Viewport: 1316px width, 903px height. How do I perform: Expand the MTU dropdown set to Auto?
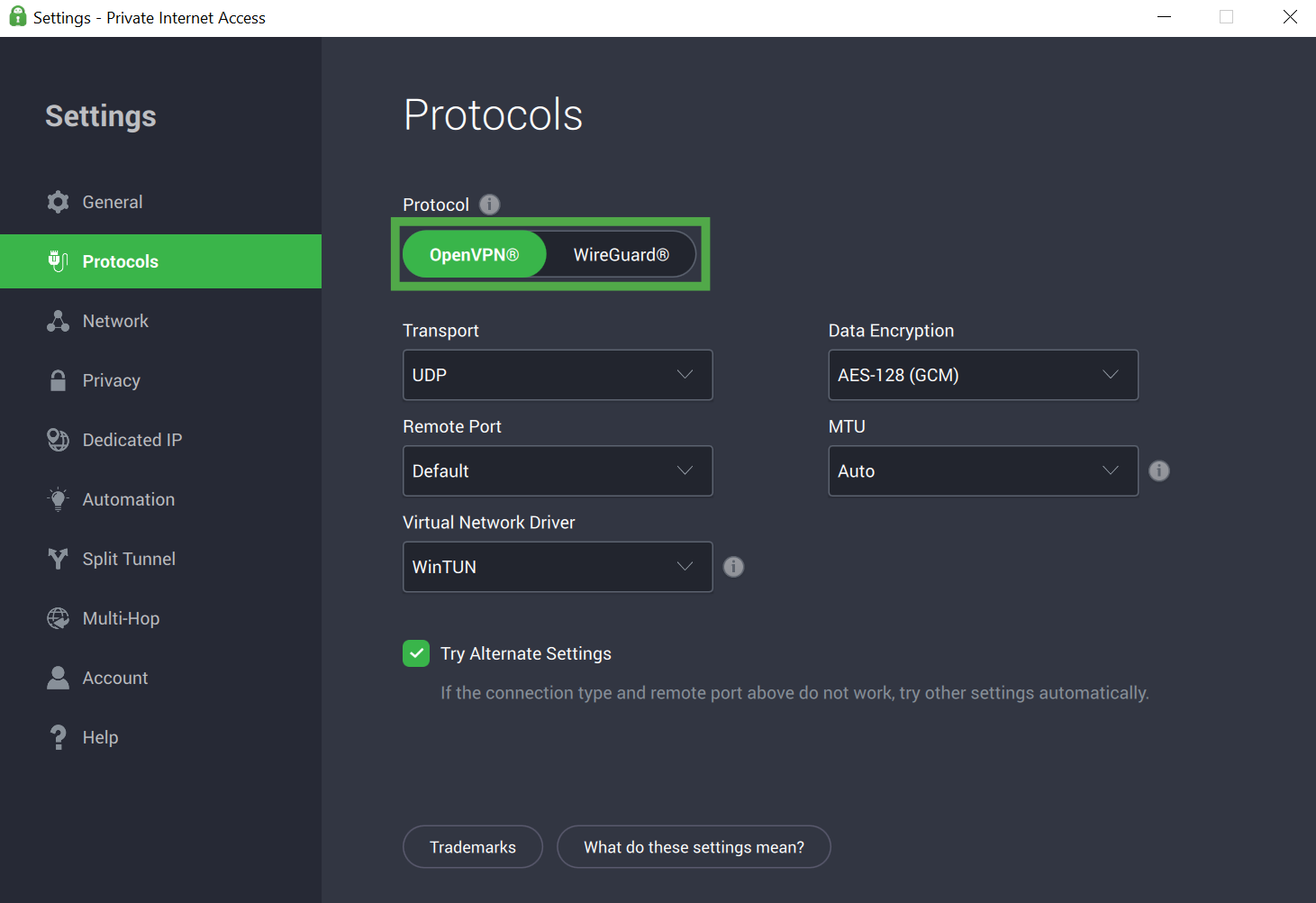(983, 470)
